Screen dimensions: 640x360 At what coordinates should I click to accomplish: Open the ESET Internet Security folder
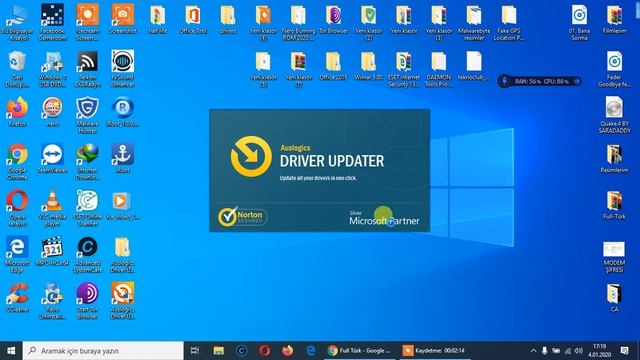click(404, 69)
